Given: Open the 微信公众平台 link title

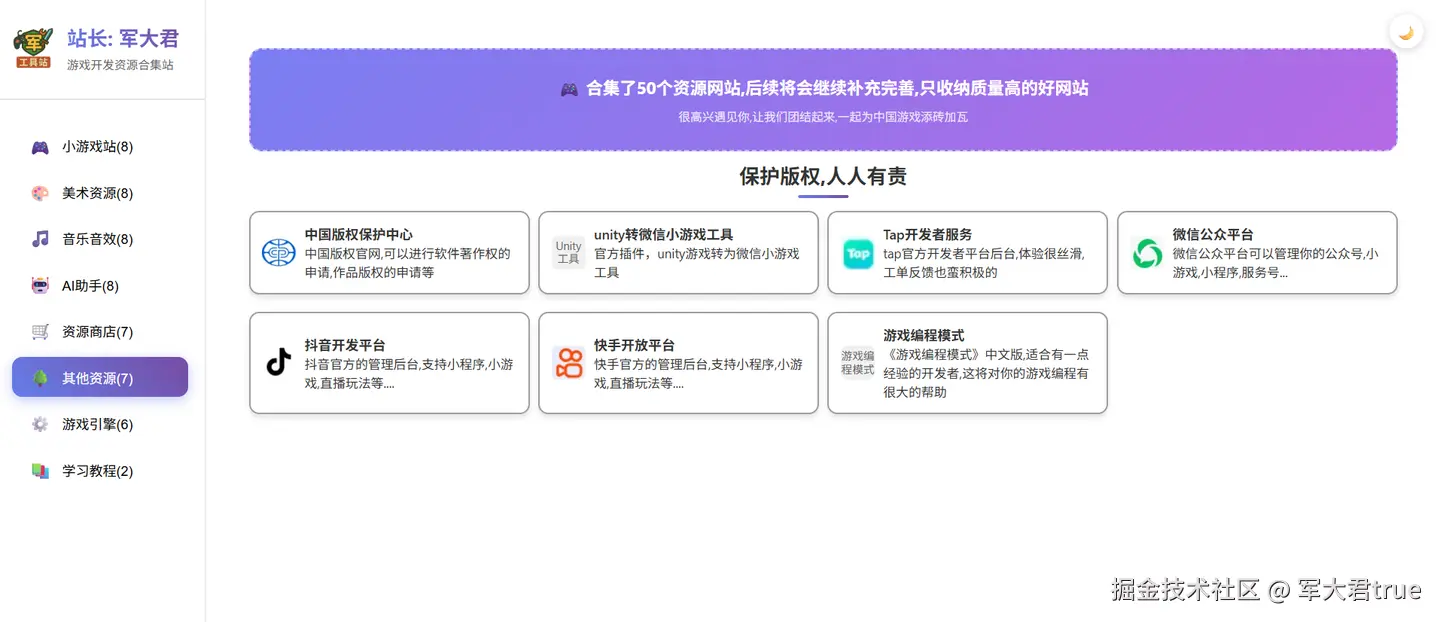Looking at the screenshot, I should (1213, 234).
